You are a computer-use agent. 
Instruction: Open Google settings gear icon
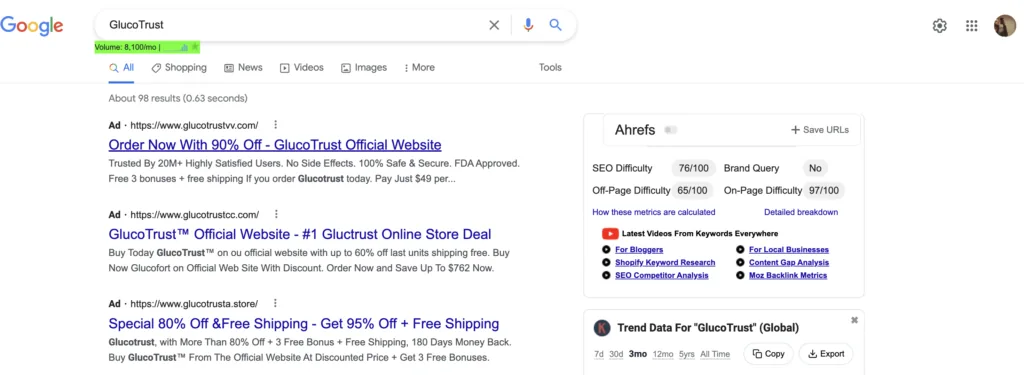(x=939, y=25)
